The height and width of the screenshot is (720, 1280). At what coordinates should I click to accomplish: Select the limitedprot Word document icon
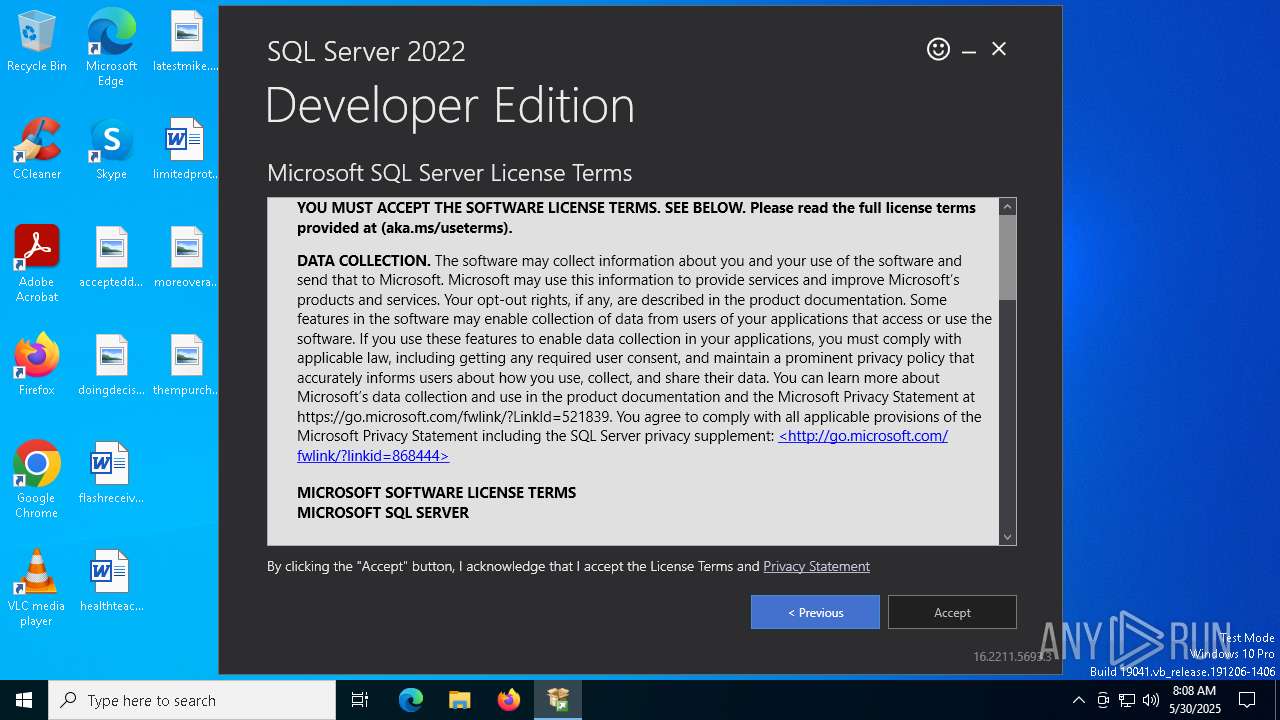pos(186,150)
